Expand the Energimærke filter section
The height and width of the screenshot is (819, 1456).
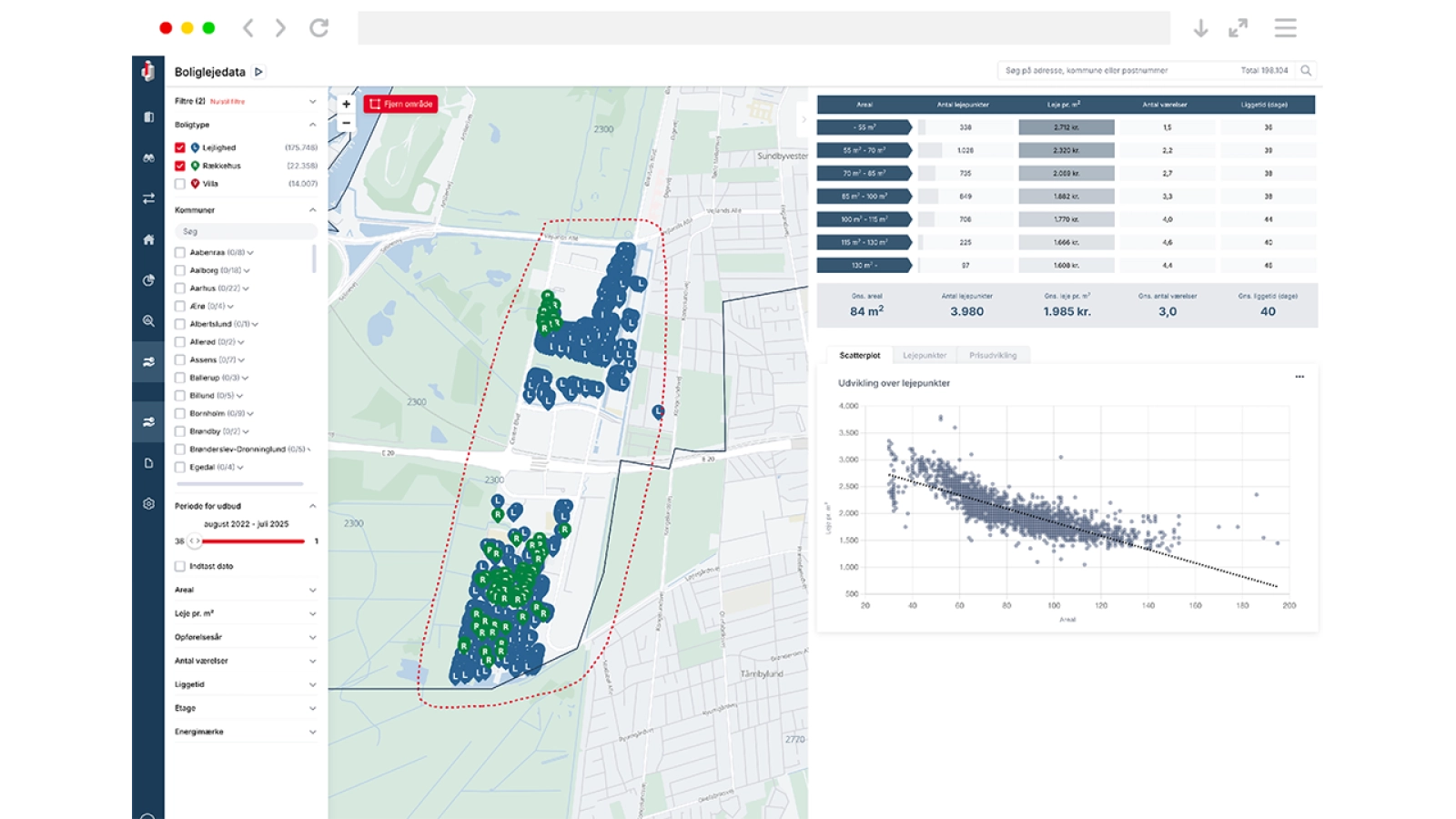[312, 732]
